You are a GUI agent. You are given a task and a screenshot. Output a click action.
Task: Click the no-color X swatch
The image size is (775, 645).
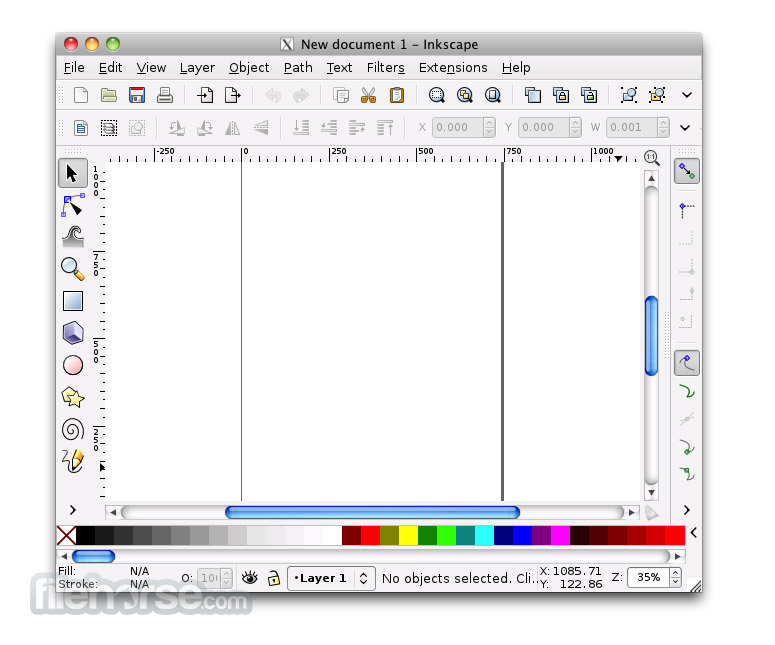(x=66, y=536)
